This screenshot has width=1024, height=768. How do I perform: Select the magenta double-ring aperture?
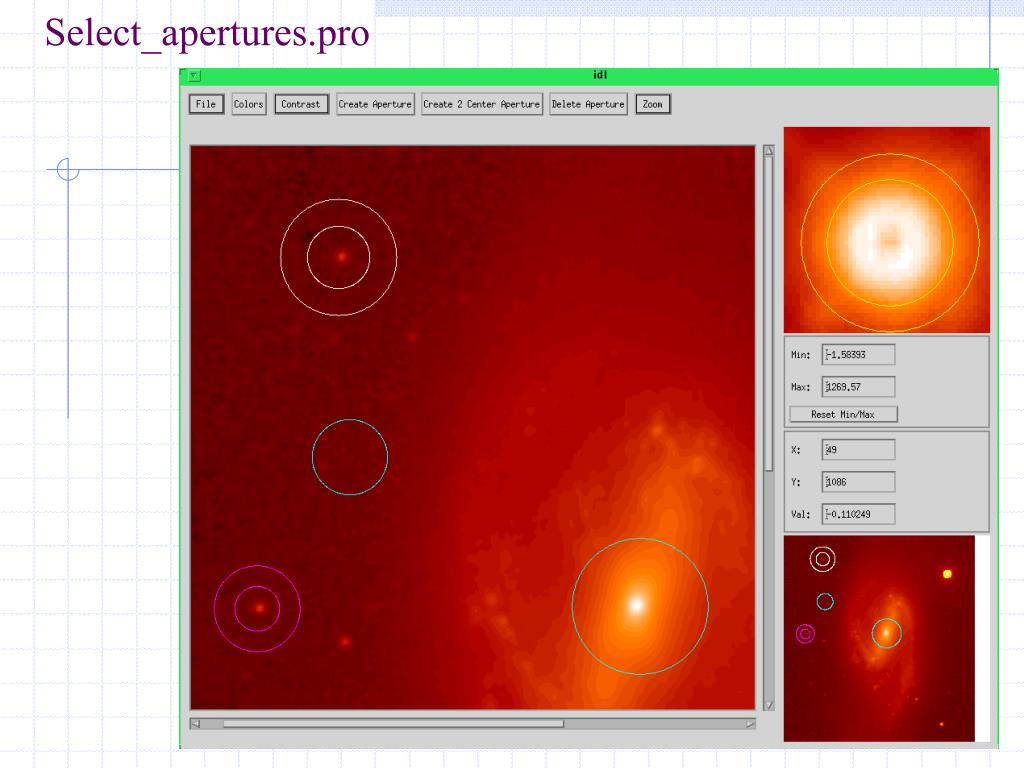[257, 609]
